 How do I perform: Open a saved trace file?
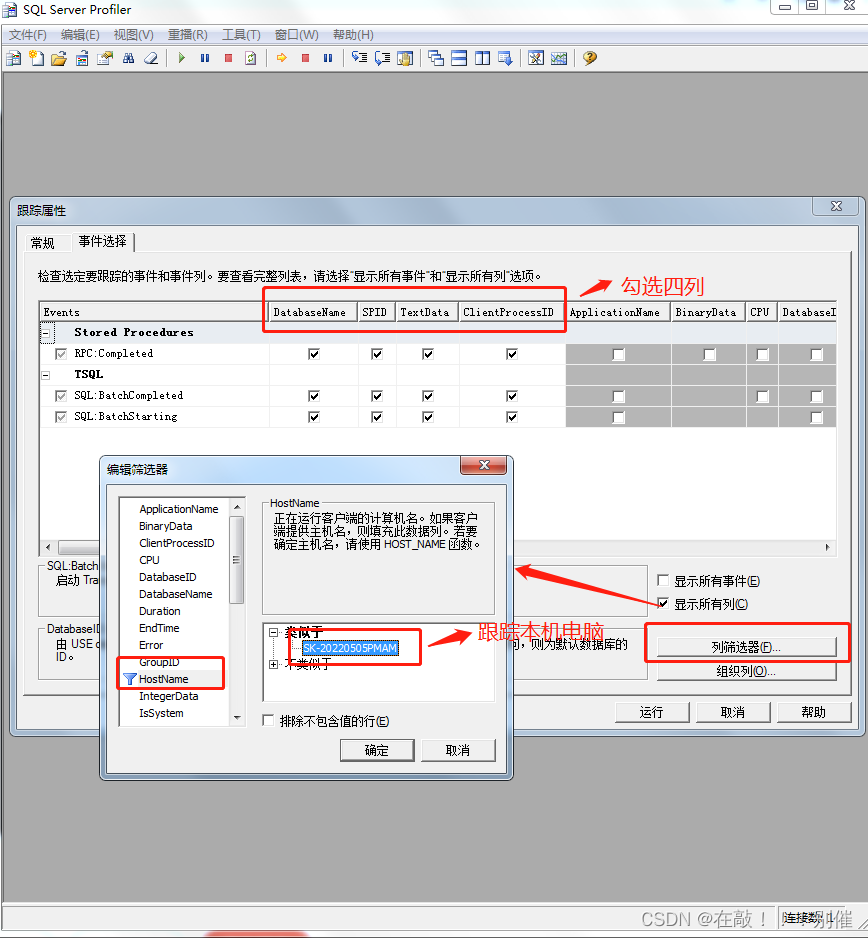pos(58,58)
